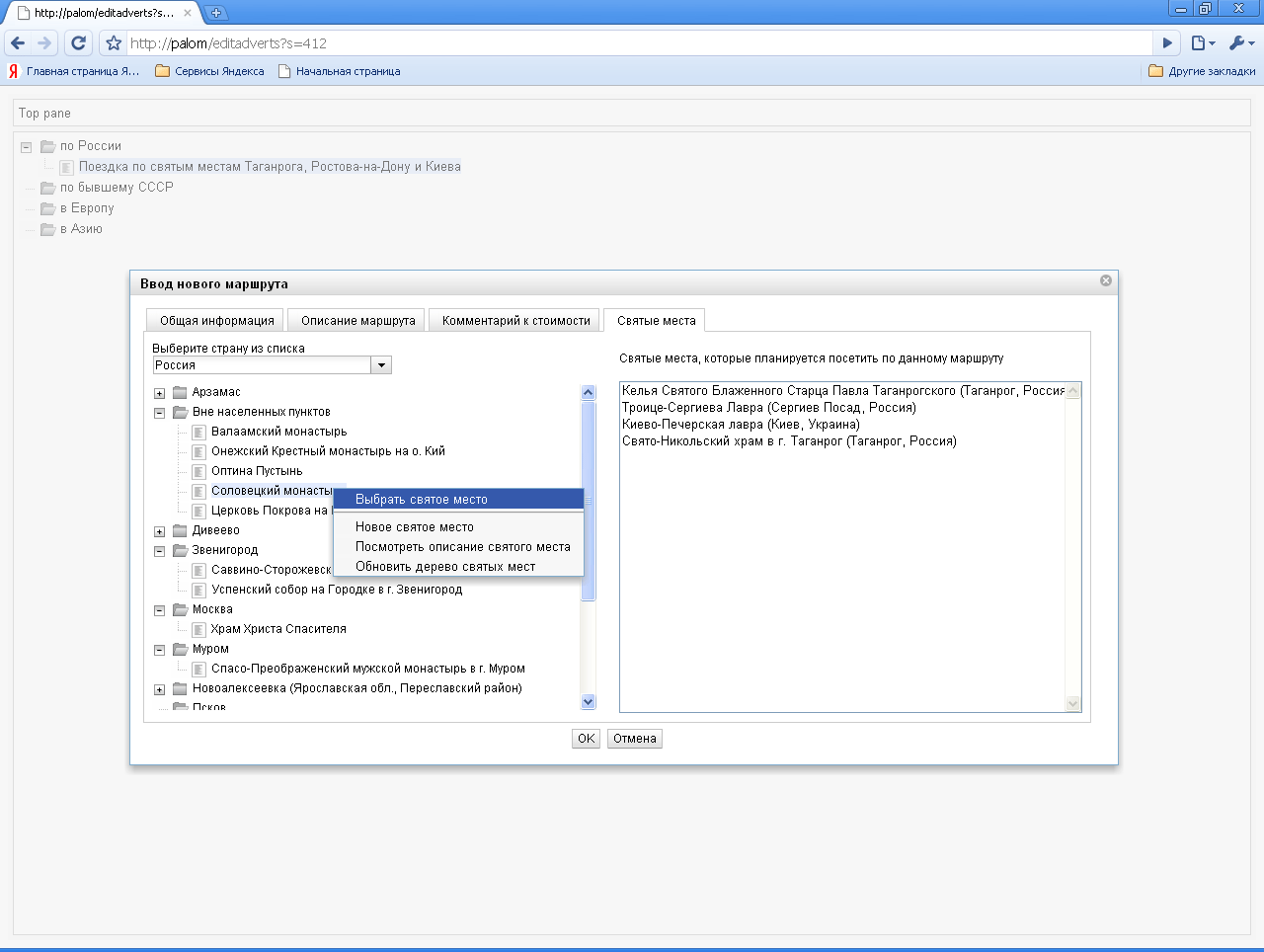Click the Go arrow beside address bar
Viewport: 1264px width, 952px height.
click(1167, 42)
